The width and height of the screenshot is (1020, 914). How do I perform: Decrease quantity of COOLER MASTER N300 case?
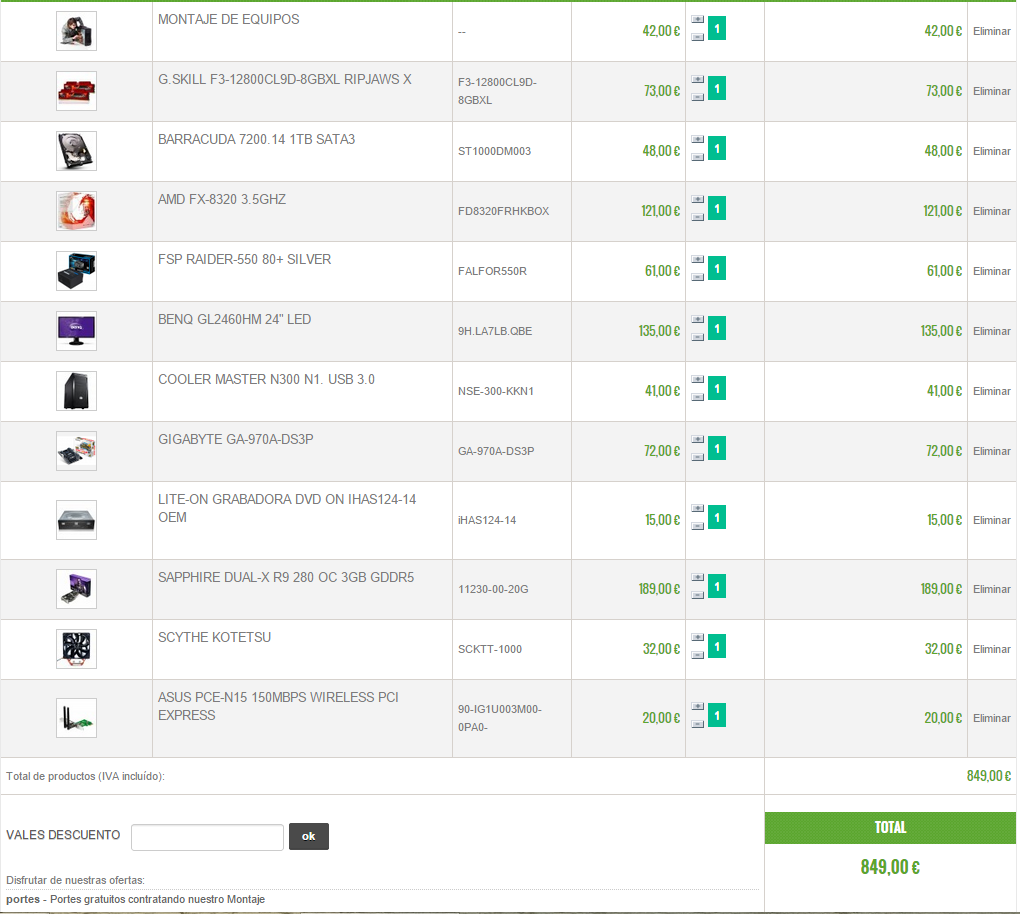697,396
